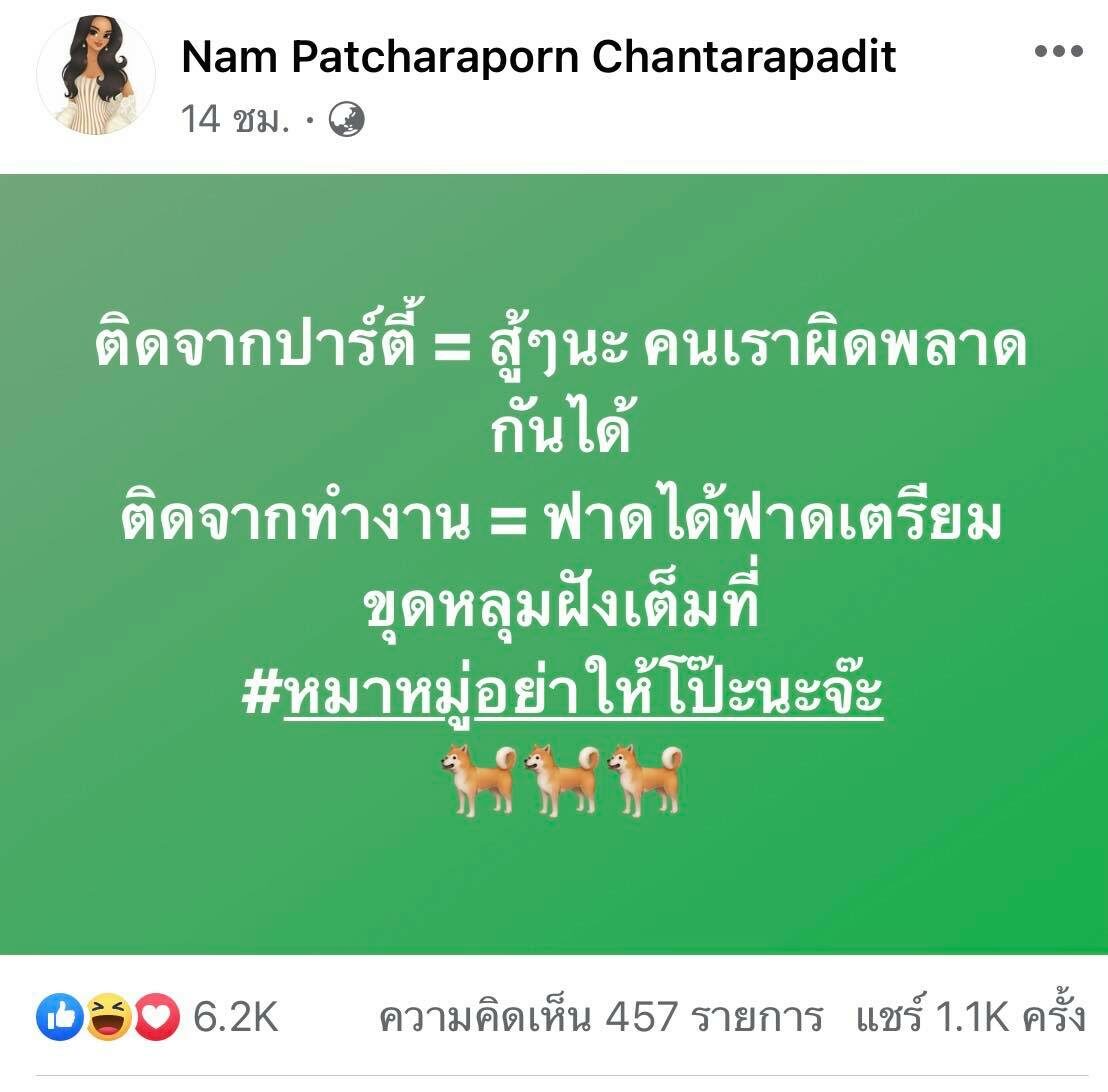Click the Like thumbs-up reaction icon

pyautogui.click(x=60, y=1016)
